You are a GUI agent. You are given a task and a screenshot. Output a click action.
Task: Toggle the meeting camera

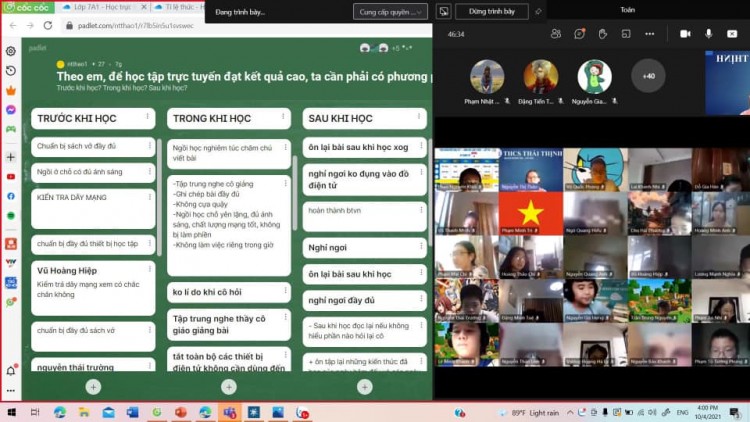pos(684,33)
